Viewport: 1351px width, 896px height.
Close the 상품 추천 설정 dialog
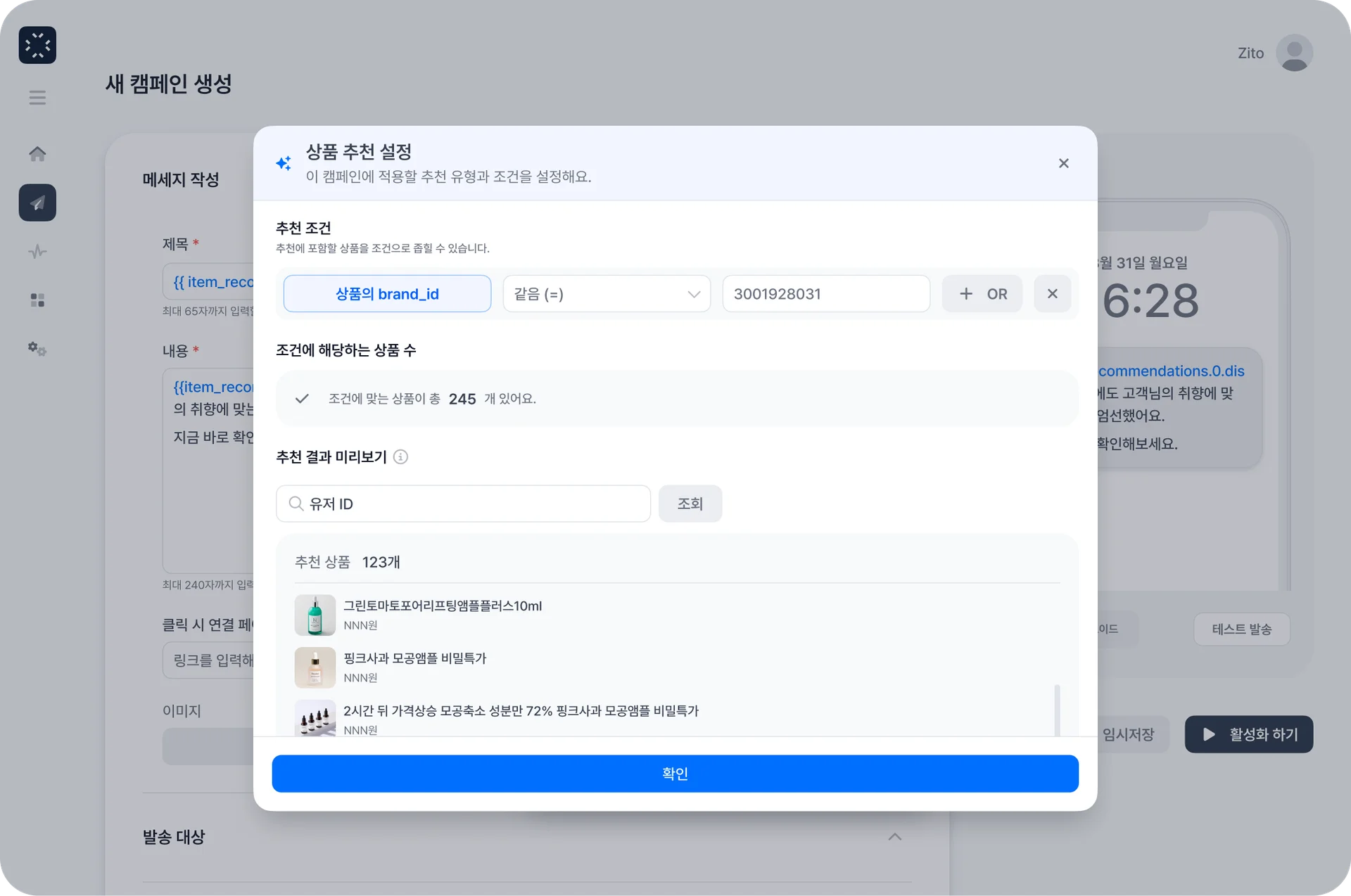tap(1063, 163)
